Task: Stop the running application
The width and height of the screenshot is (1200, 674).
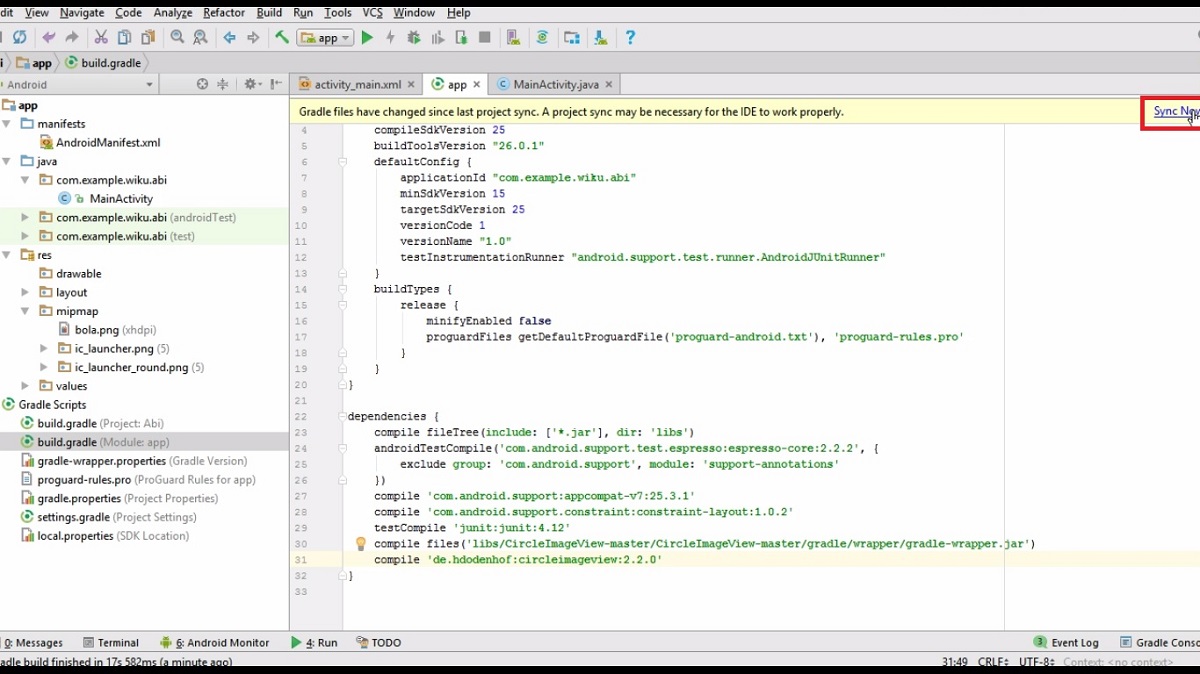Action: [x=485, y=37]
